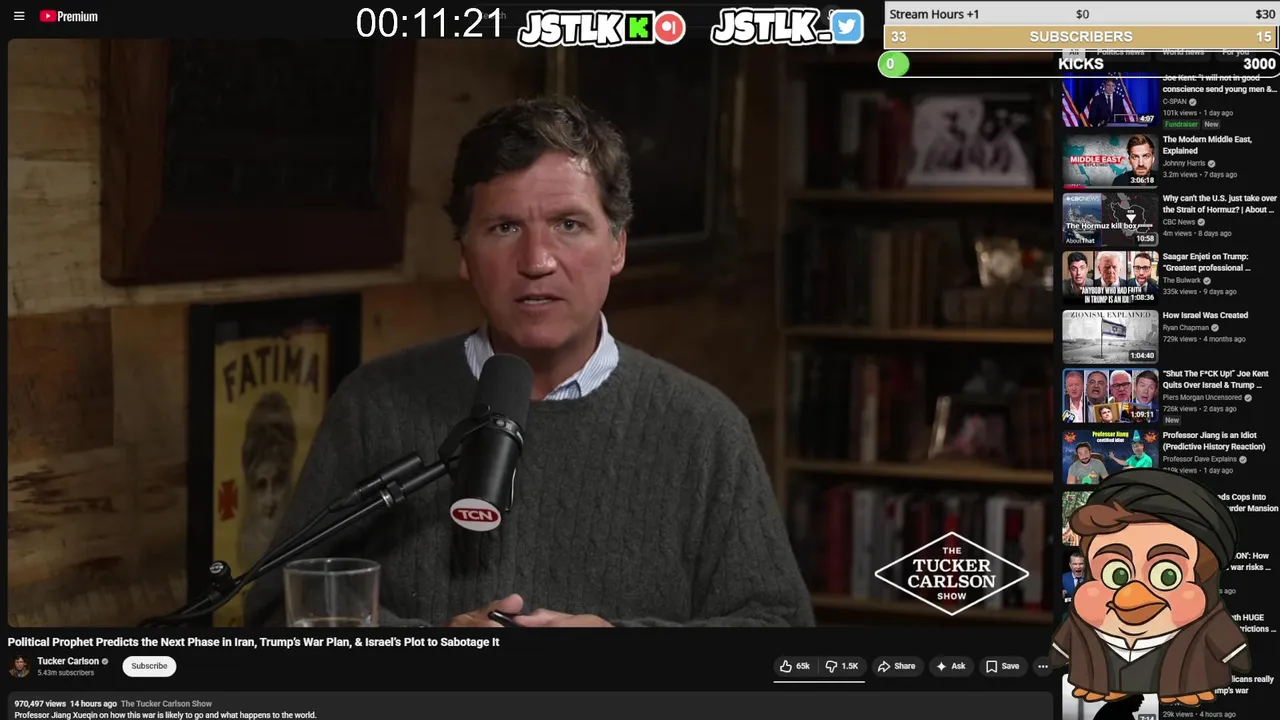Open the Saagar Enjeti on Trump thumbnail

click(1110, 277)
